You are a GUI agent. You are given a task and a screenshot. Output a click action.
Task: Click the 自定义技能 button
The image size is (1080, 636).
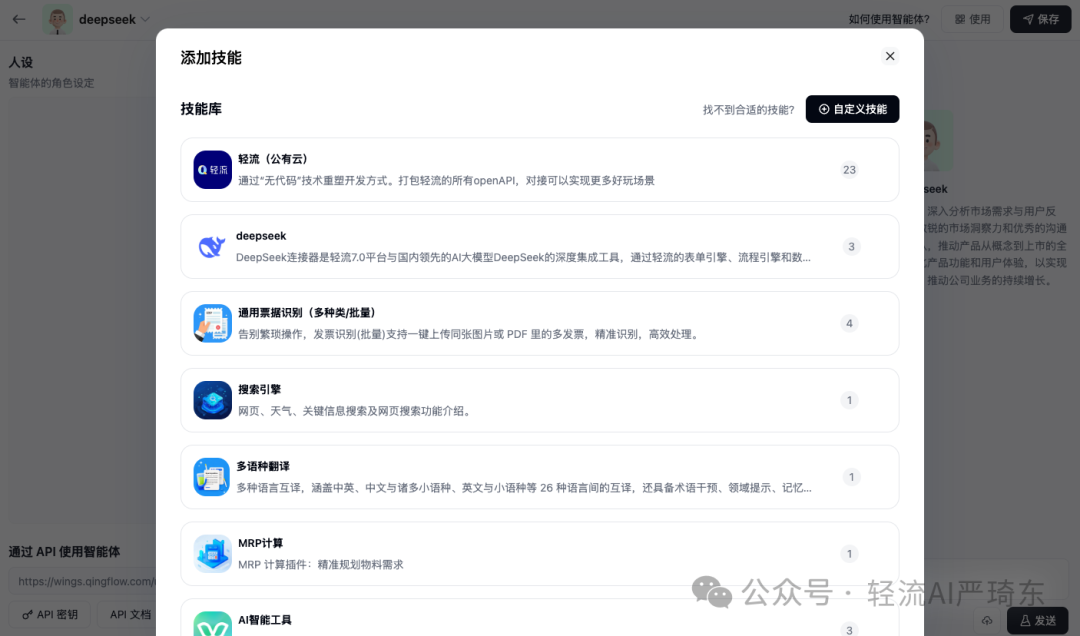pos(852,109)
